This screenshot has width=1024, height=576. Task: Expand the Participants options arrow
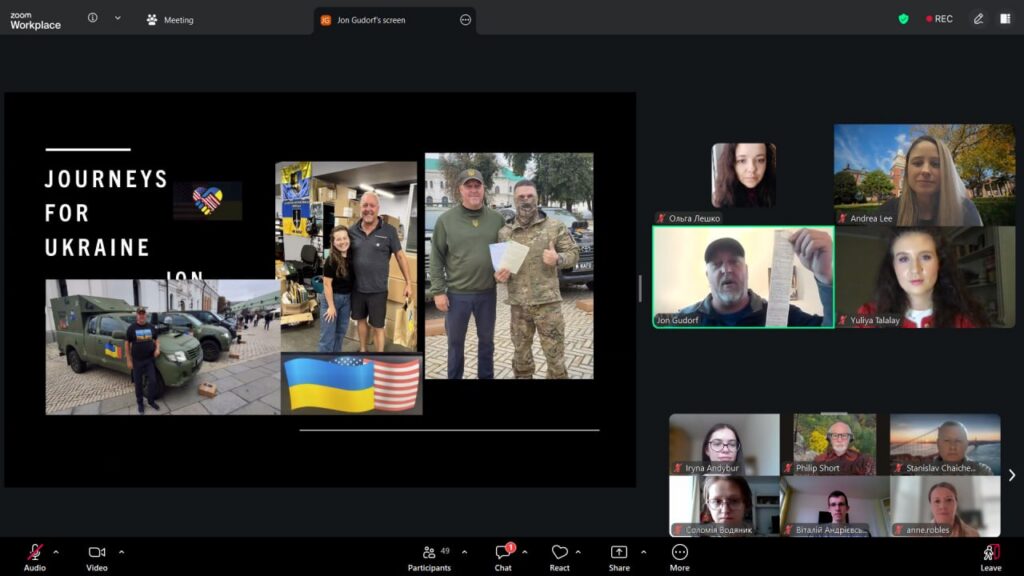(464, 551)
